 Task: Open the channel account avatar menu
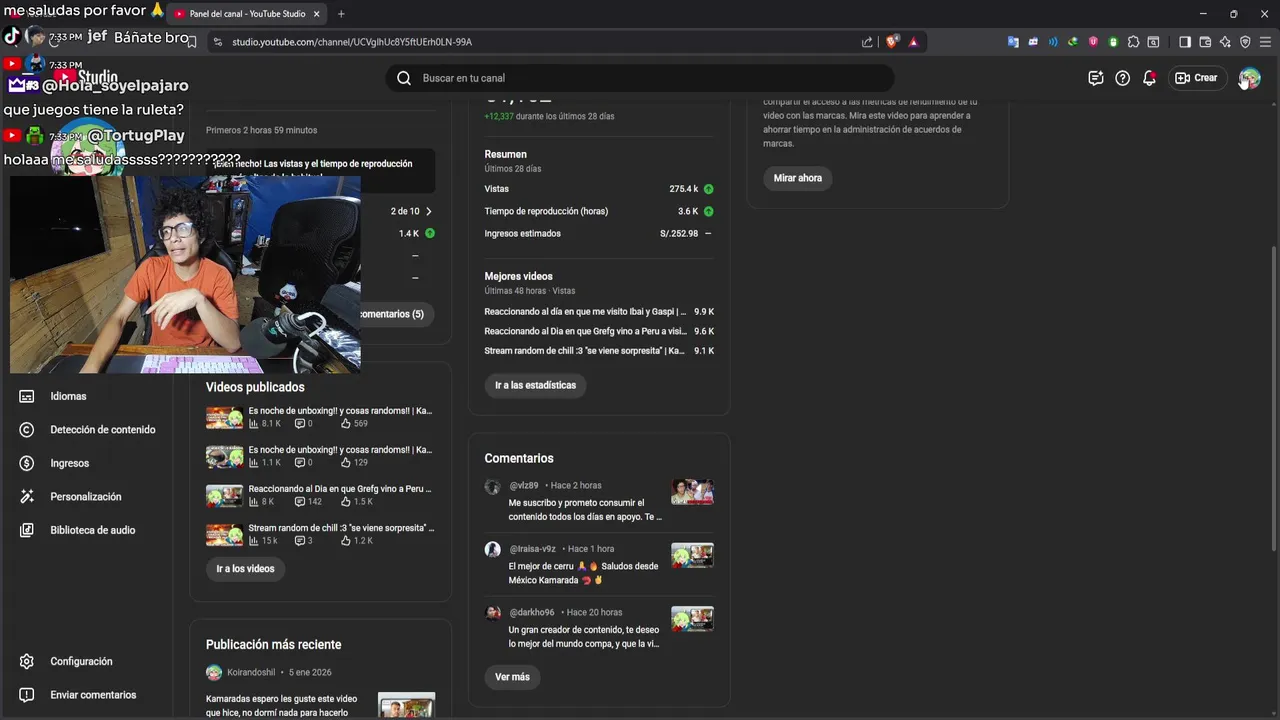[1249, 78]
